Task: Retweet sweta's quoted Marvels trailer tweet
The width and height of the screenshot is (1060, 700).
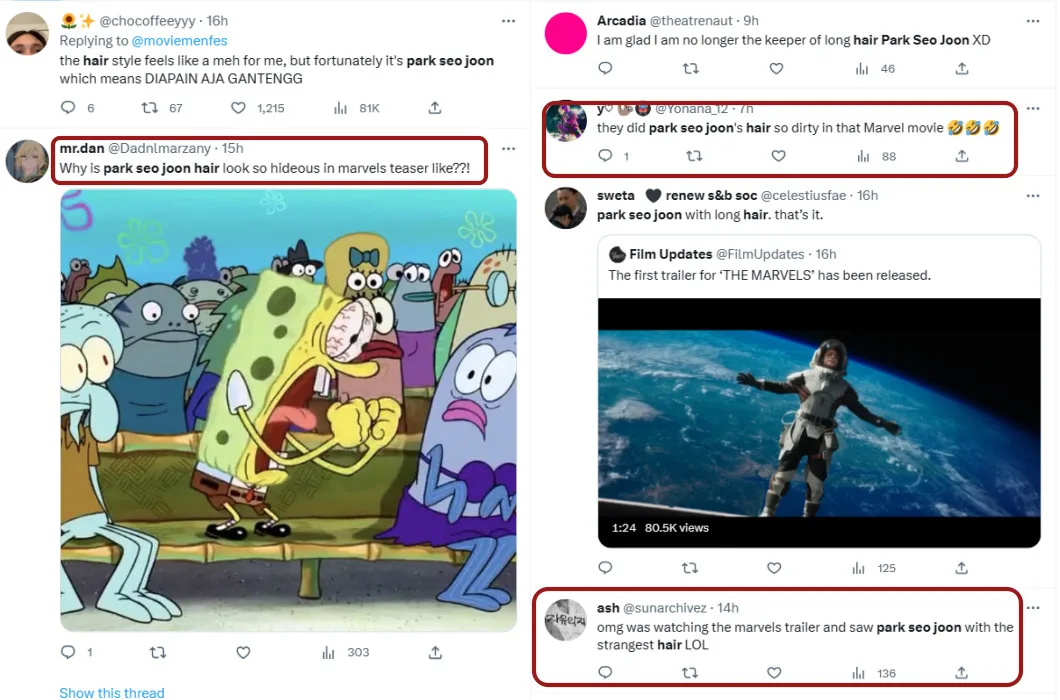Action: (689, 568)
